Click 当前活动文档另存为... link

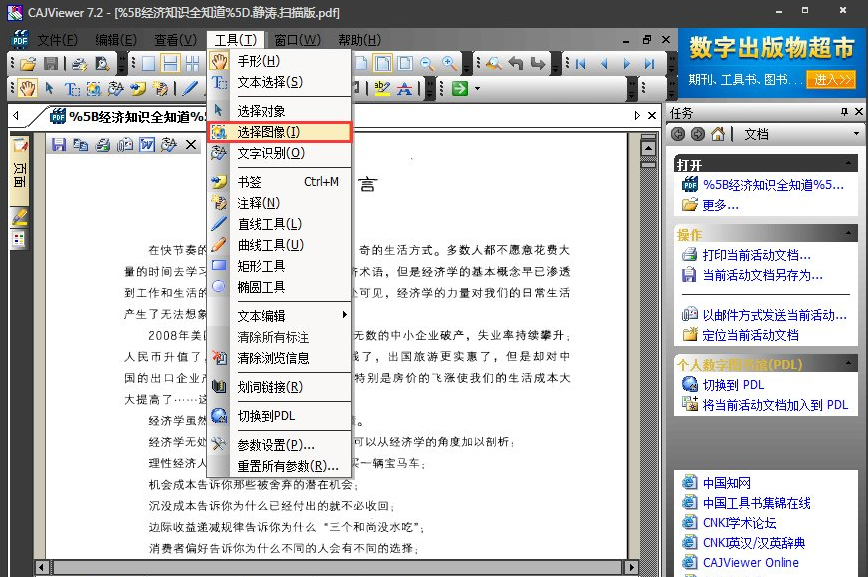coord(762,275)
